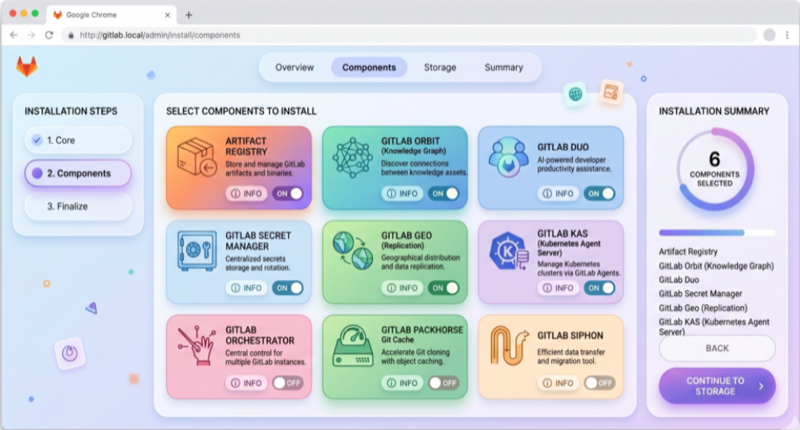Viewport: 800px width, 430px height.
Task: Click GitLab Secret Manager in summary list
Action: [x=700, y=294]
